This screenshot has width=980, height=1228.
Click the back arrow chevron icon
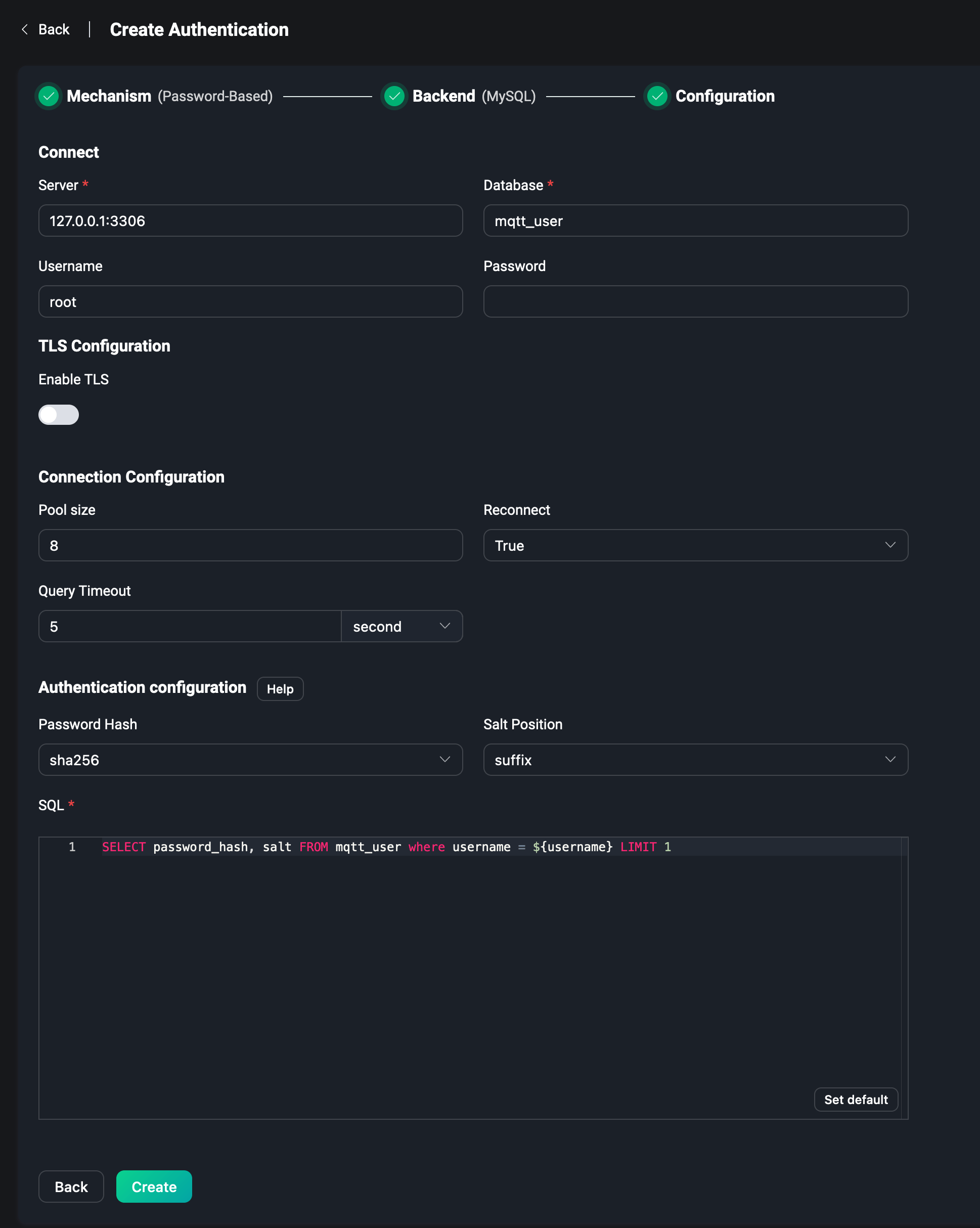24,30
